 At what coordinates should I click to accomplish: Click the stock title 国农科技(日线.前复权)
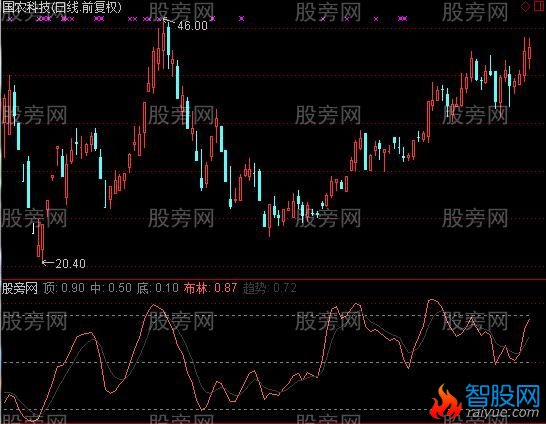(x=62, y=7)
